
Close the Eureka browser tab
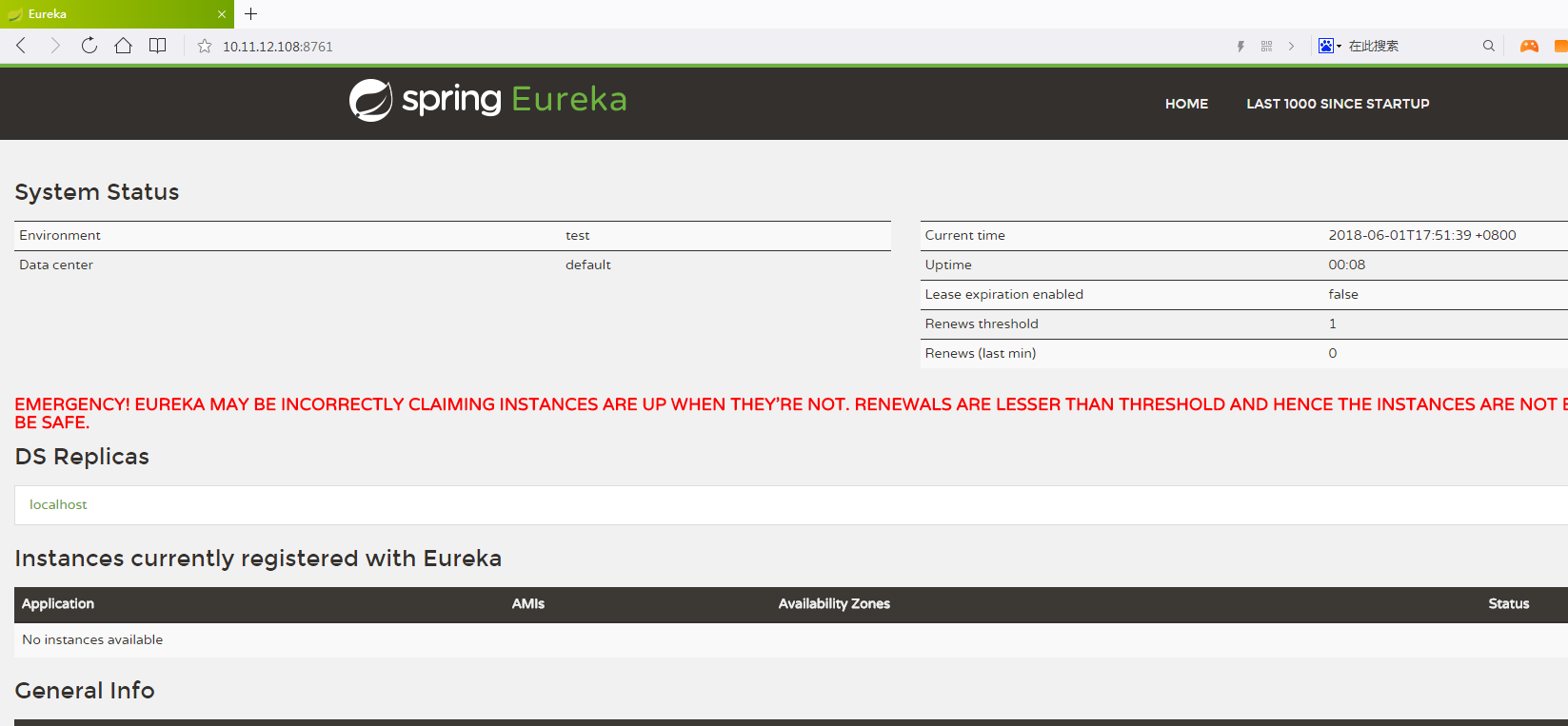point(222,14)
